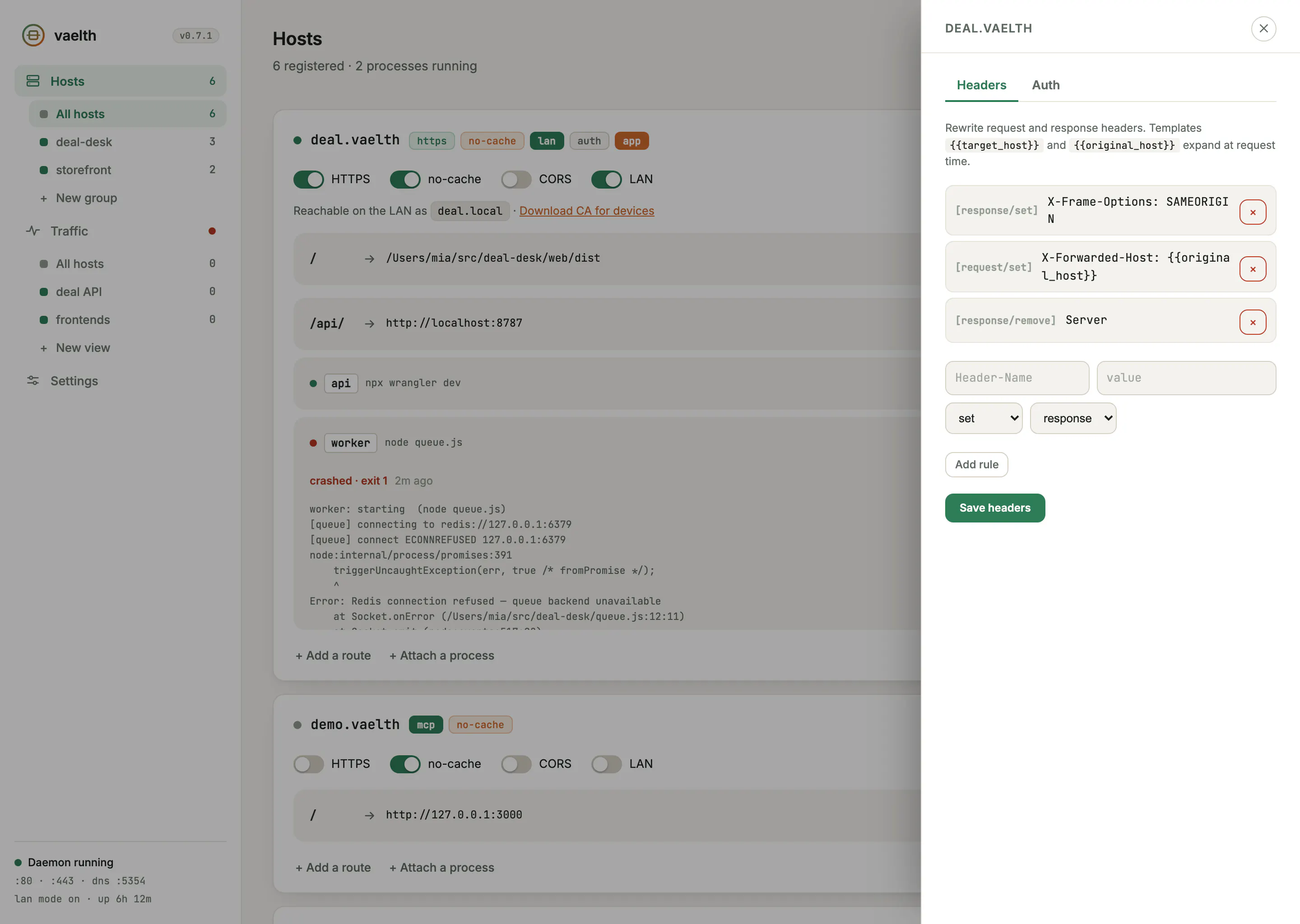Click the auth tag on deal.vaelth
Viewport: 1300px width, 924px height.
(x=589, y=141)
